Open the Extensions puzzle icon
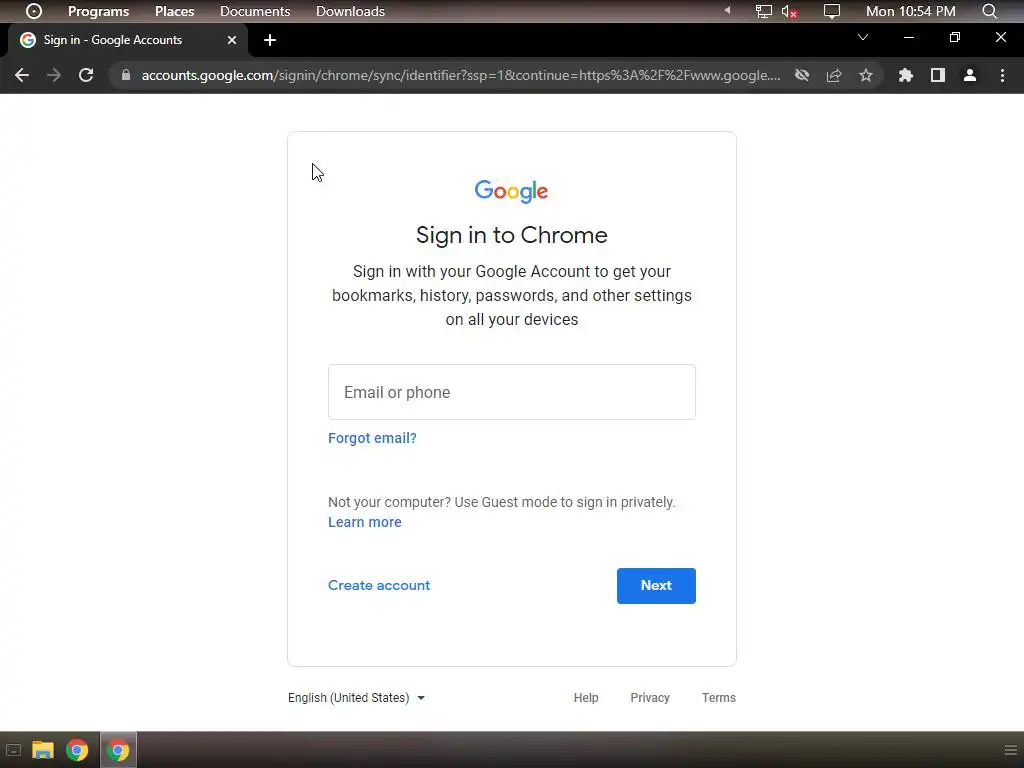This screenshot has width=1024, height=768. point(905,75)
